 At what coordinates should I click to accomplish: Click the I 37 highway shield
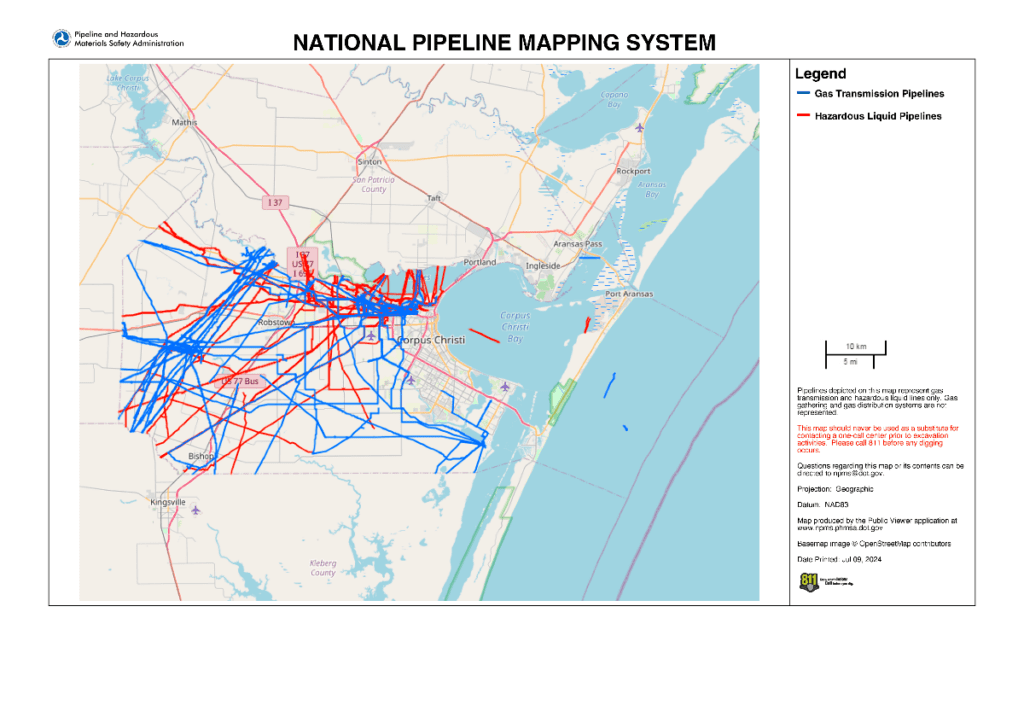(276, 202)
